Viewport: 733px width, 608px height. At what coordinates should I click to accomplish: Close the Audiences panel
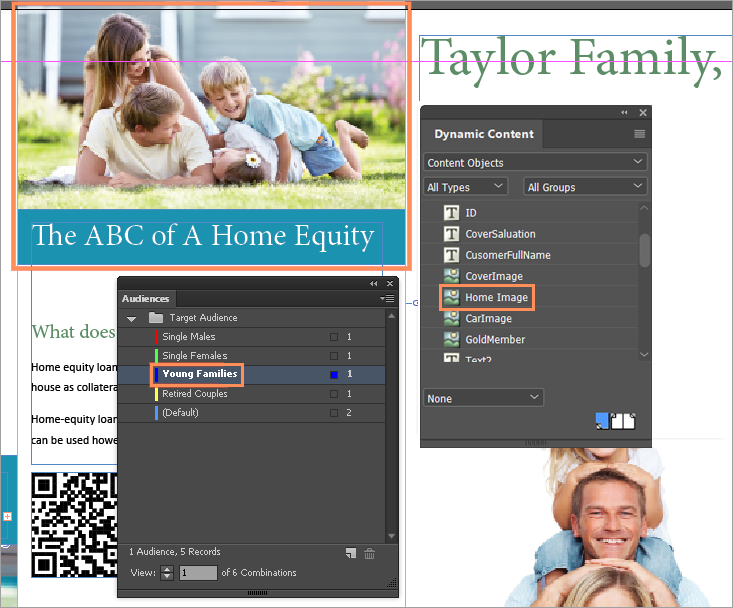[390, 283]
